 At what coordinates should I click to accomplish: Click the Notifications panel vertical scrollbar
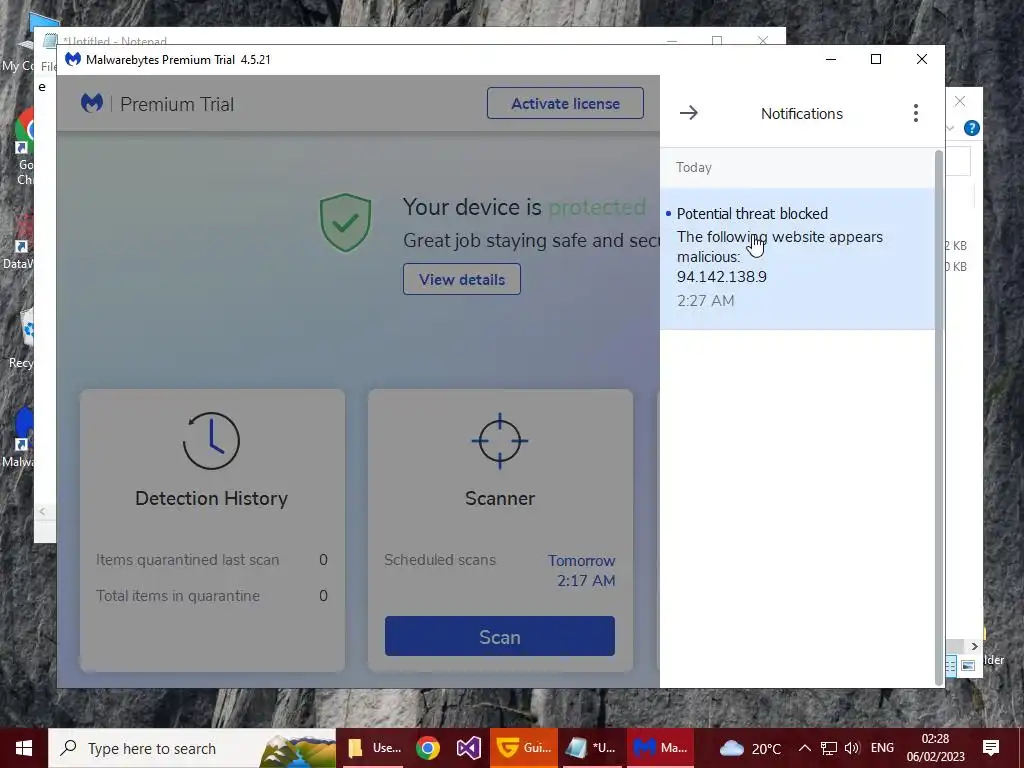(939, 418)
